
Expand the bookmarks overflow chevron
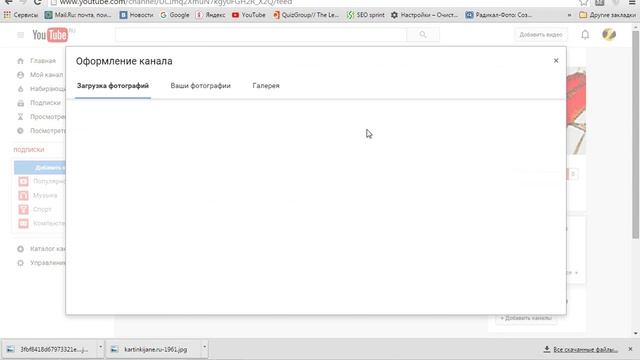coord(569,15)
